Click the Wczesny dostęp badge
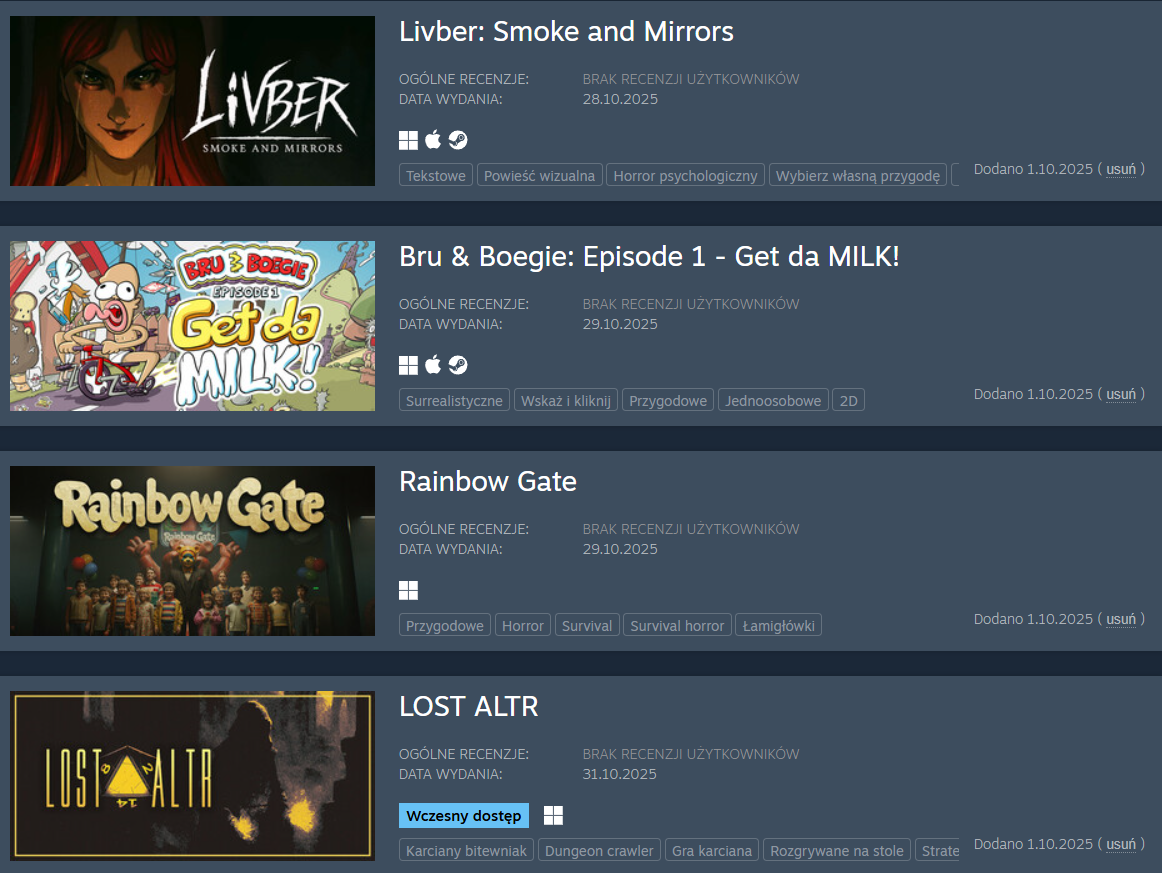The width and height of the screenshot is (1162, 873). click(x=464, y=816)
